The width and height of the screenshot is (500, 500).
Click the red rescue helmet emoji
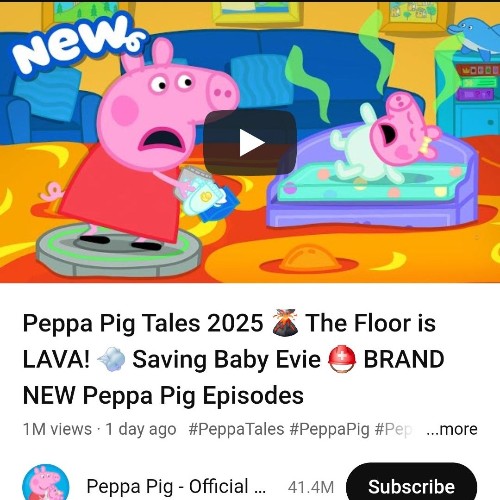coord(342,359)
